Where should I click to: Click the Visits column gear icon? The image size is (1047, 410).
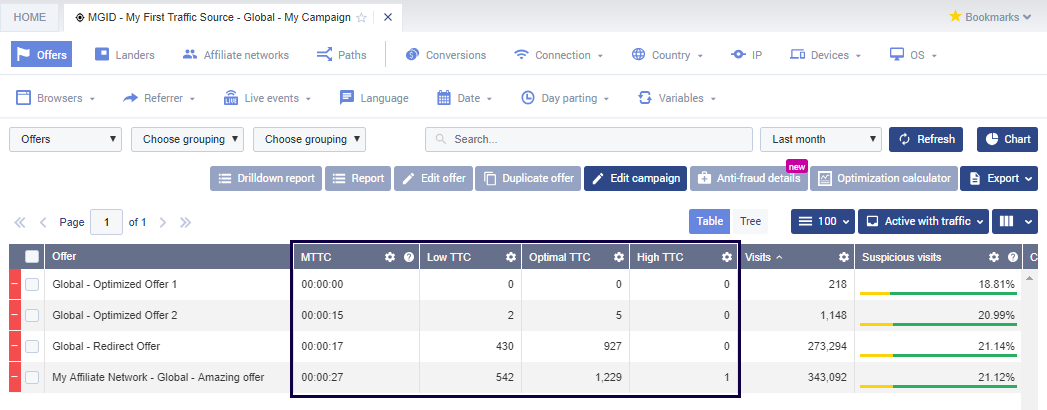[843, 257]
